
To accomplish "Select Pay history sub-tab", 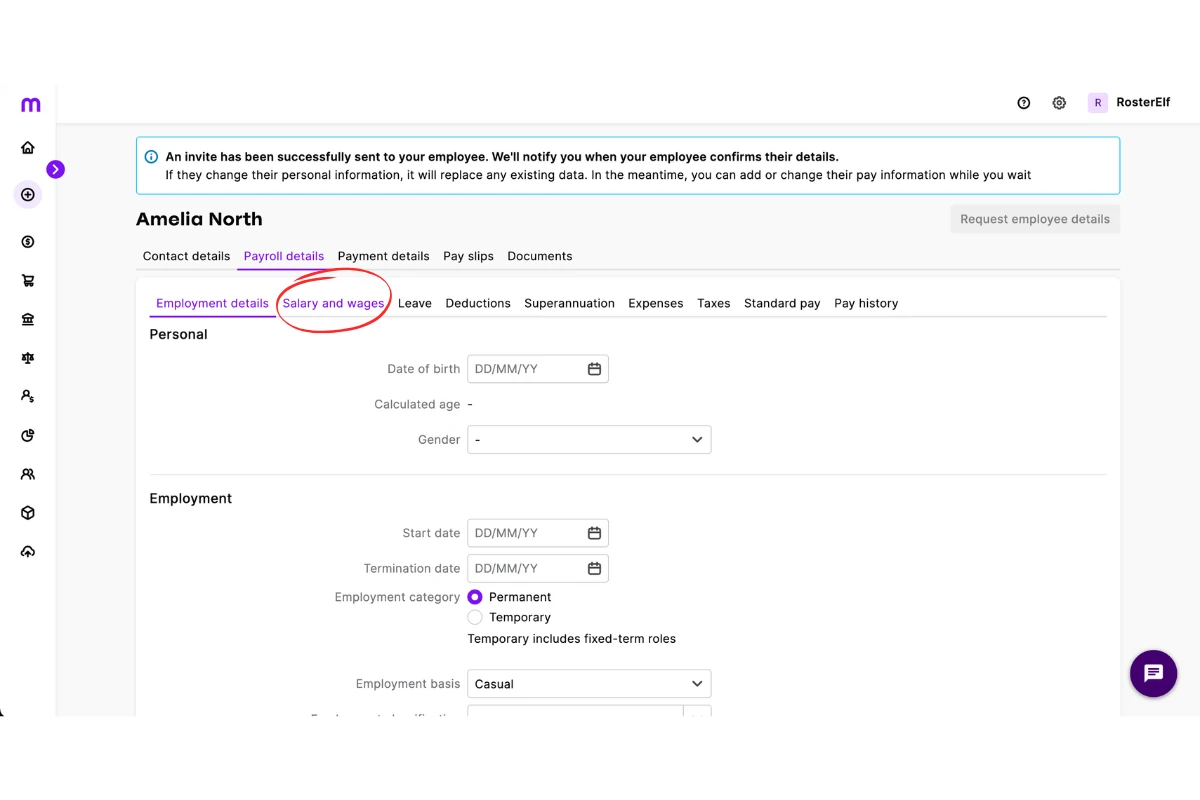I will 866,303.
